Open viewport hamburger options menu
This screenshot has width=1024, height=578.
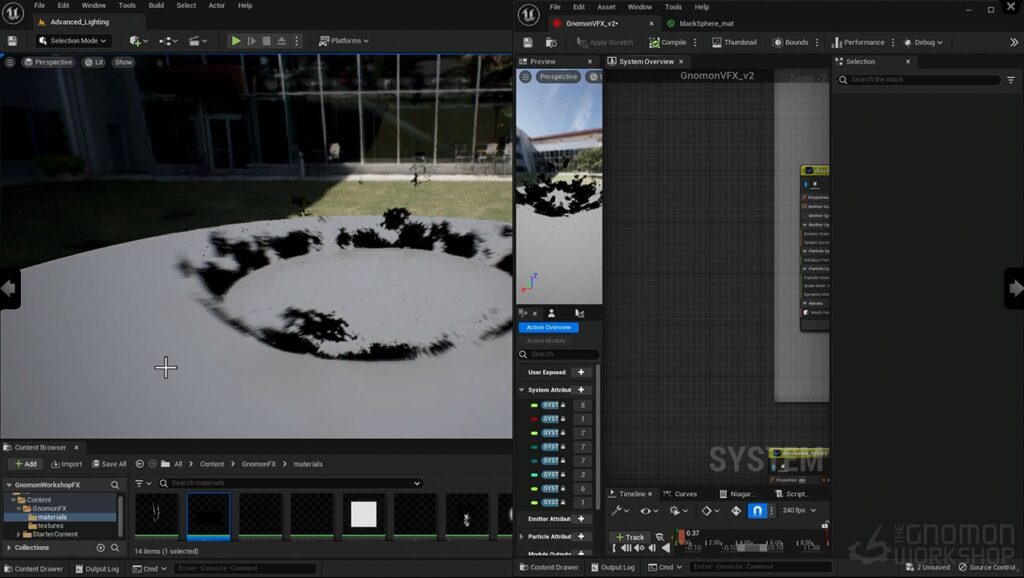tap(10, 62)
